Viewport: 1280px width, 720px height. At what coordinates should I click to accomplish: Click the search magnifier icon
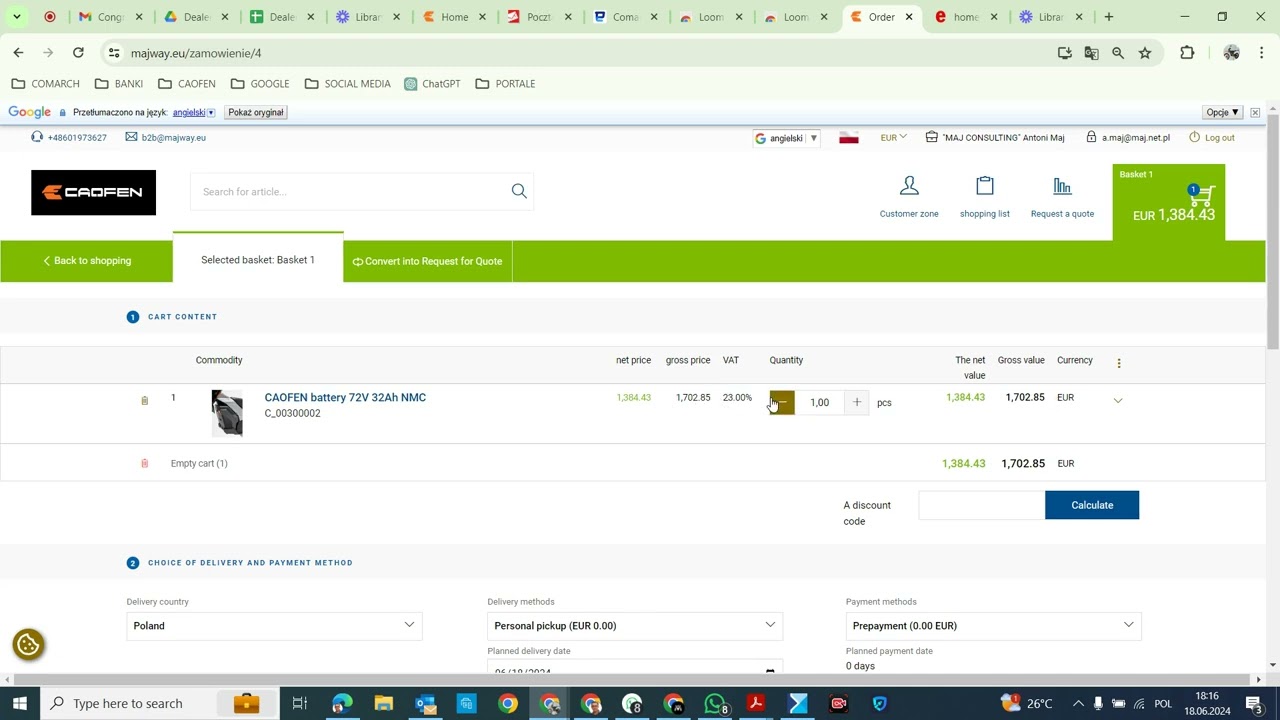click(x=519, y=191)
